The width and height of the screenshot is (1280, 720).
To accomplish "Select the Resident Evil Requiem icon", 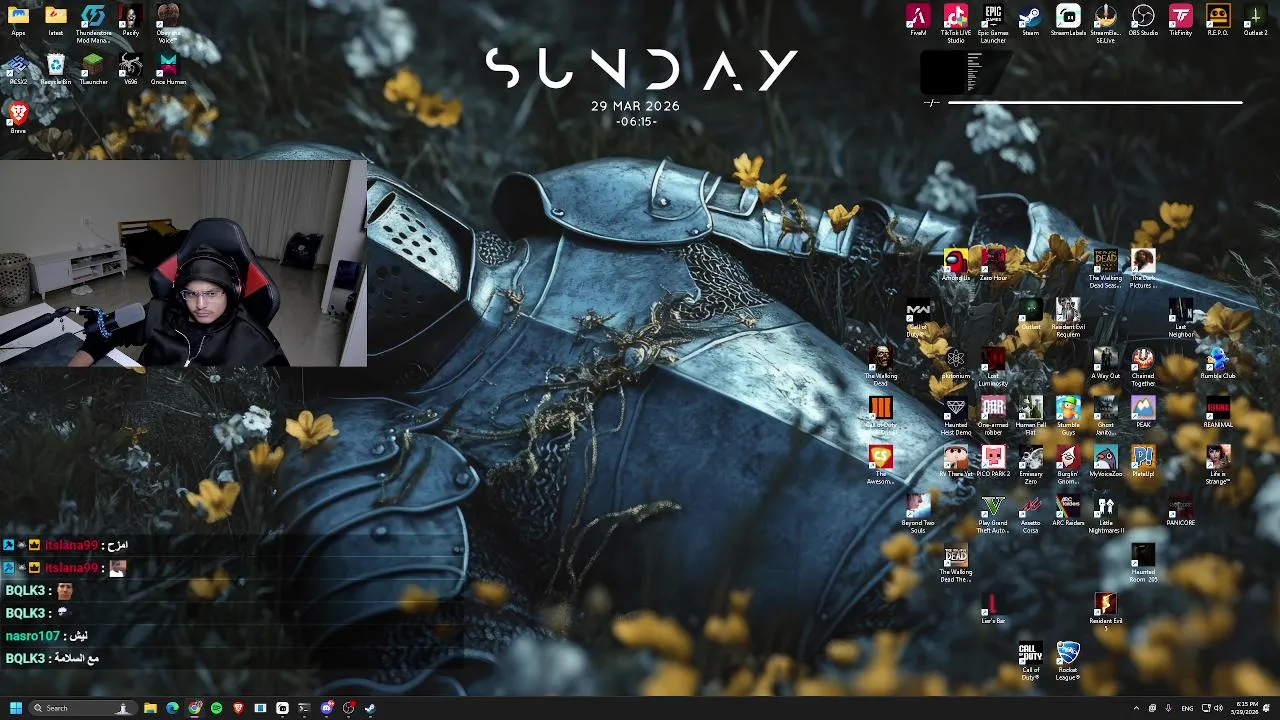I will 1068,317.
